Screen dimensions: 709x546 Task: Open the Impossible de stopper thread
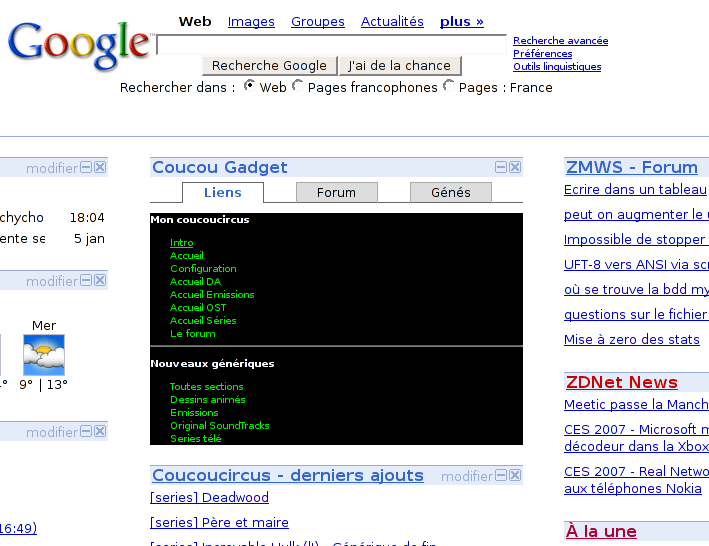pyautogui.click(x=635, y=240)
